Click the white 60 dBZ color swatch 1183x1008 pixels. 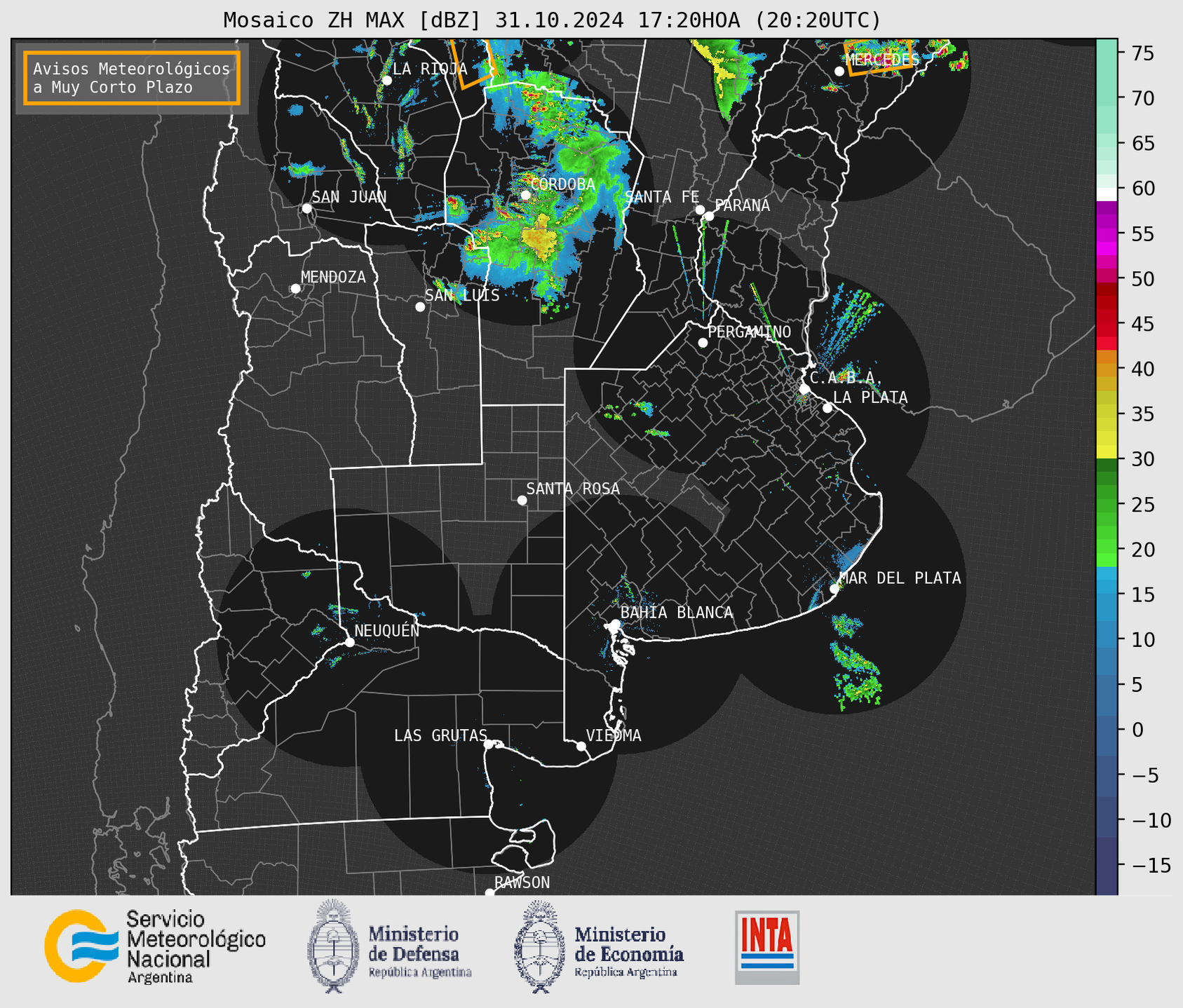(1106, 193)
